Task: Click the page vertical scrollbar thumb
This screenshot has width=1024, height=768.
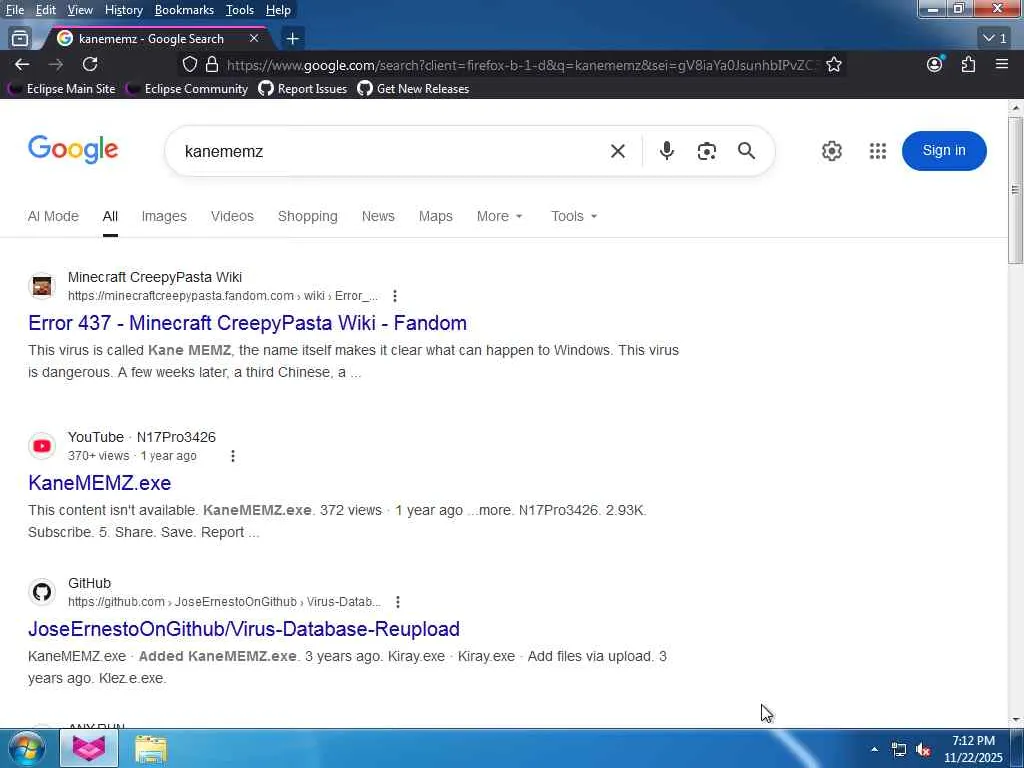Action: [x=1015, y=189]
